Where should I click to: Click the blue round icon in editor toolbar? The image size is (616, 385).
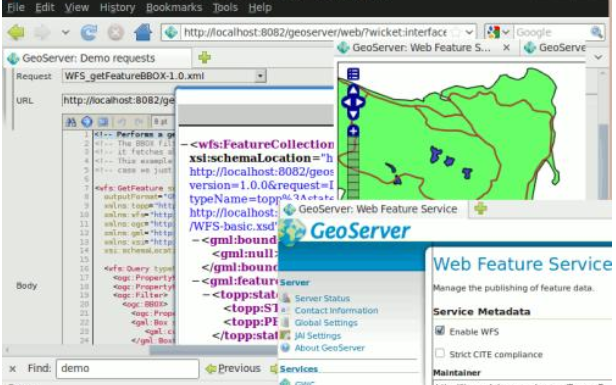tap(86, 122)
